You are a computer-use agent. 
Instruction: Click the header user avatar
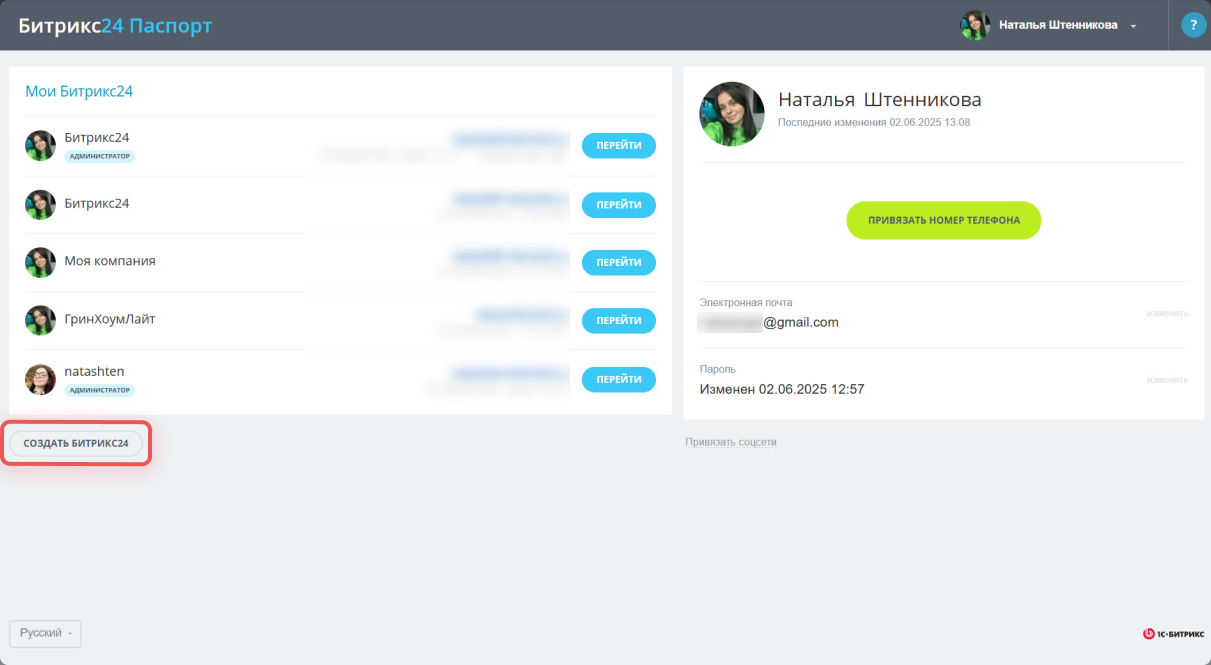click(975, 25)
